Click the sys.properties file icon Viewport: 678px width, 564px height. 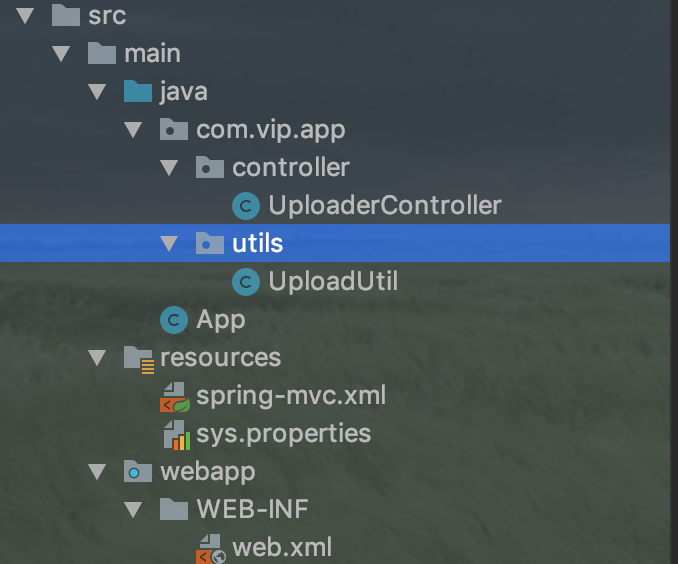pos(176,435)
